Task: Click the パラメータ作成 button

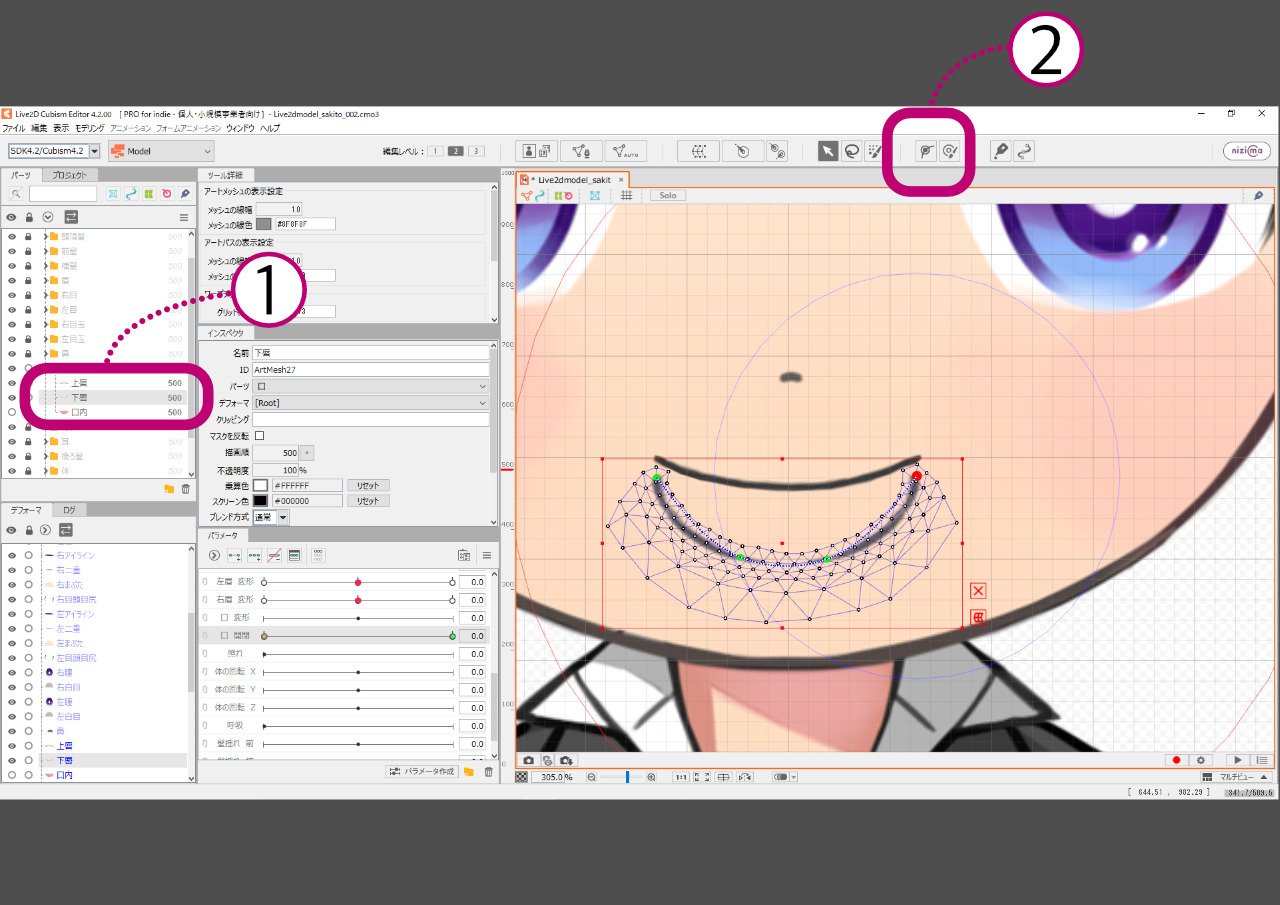Action: pyautogui.click(x=421, y=772)
